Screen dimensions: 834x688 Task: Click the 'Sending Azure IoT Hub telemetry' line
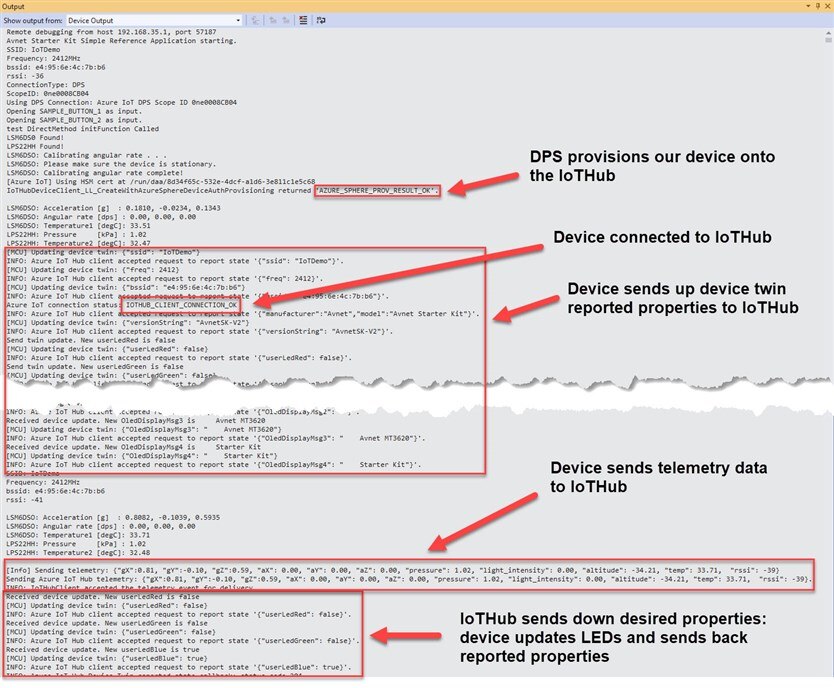point(409,579)
